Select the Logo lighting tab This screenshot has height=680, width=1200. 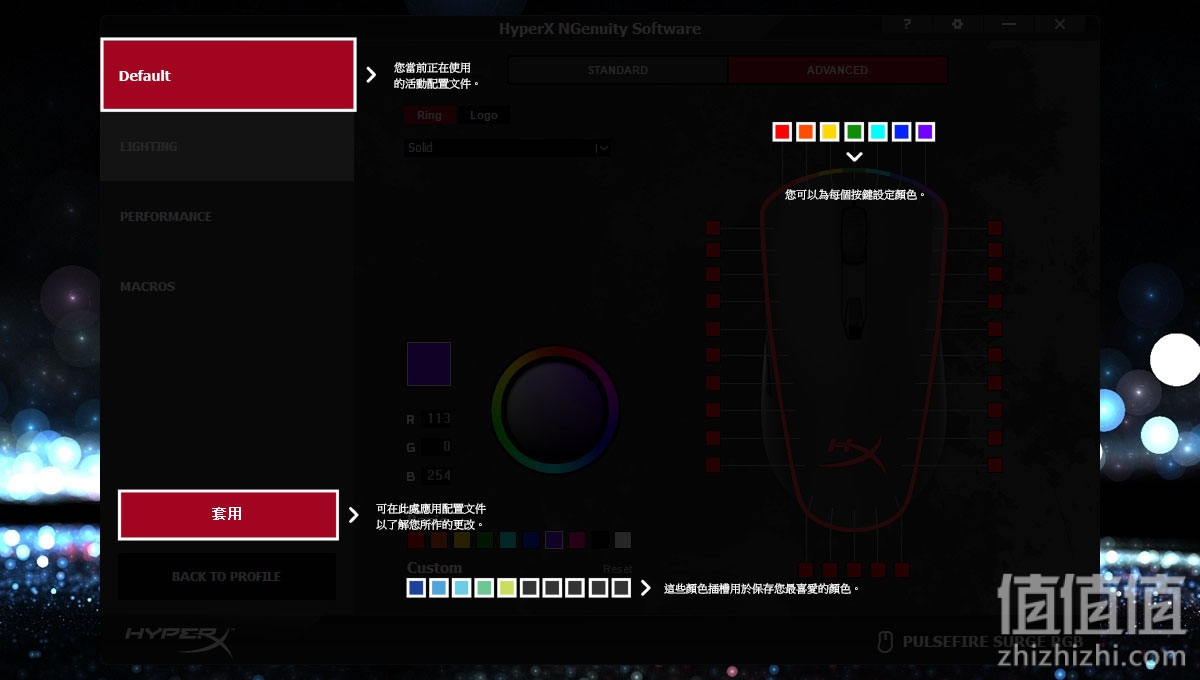[484, 115]
